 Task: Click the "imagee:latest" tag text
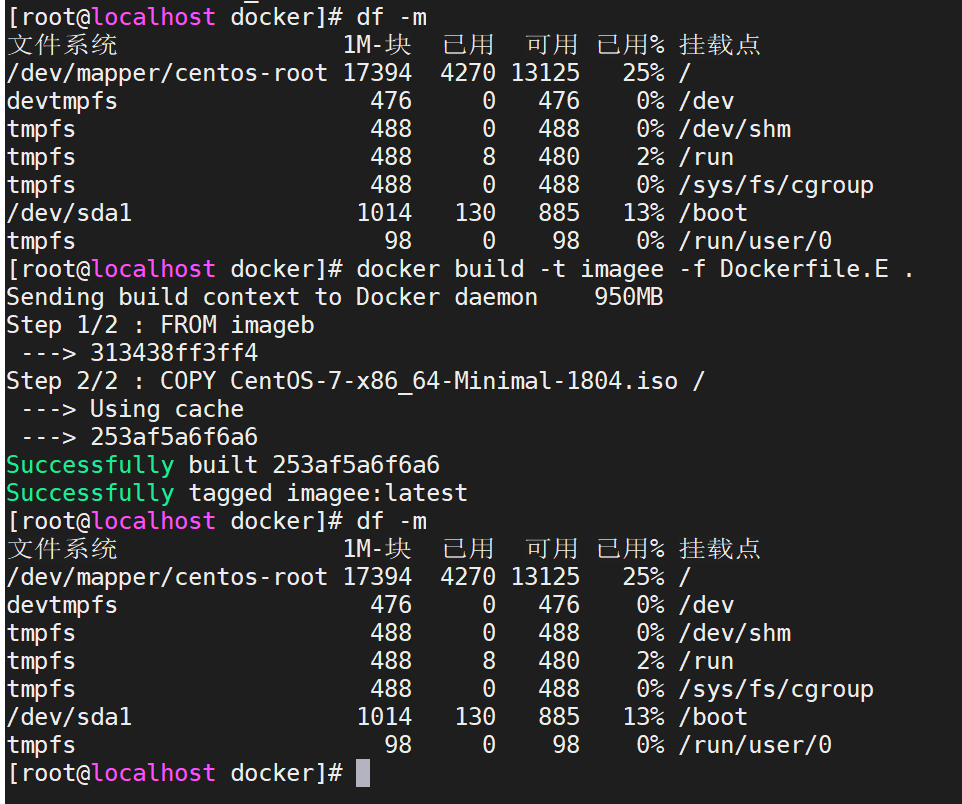pyautogui.click(x=376, y=493)
